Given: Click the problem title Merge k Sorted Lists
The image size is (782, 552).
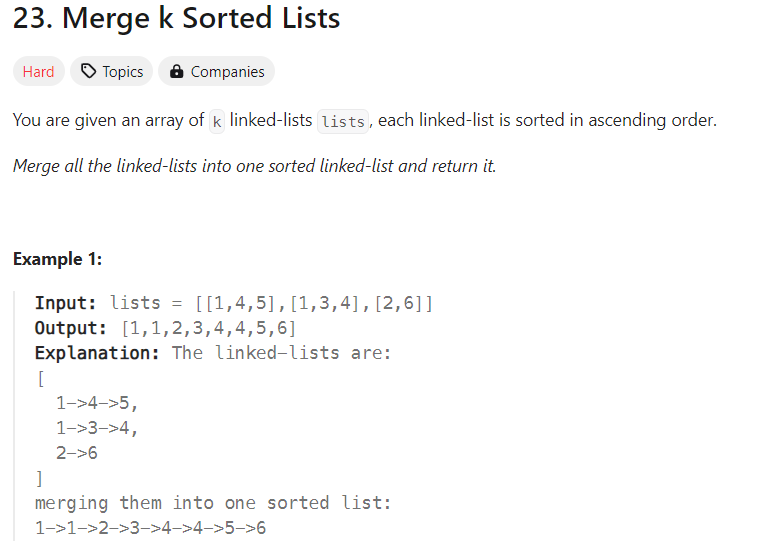Looking at the screenshot, I should 176,19.
